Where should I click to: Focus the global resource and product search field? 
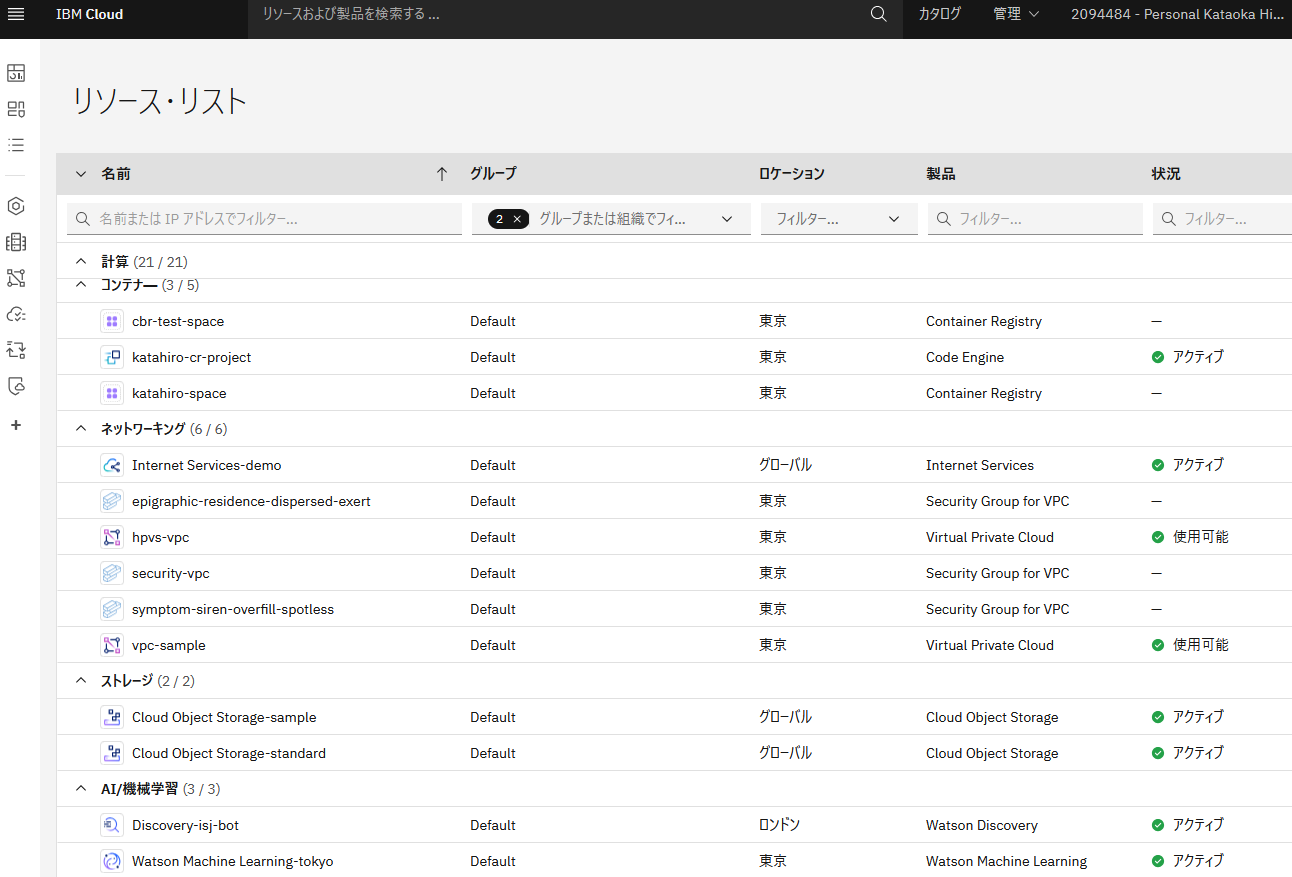pyautogui.click(x=555, y=14)
